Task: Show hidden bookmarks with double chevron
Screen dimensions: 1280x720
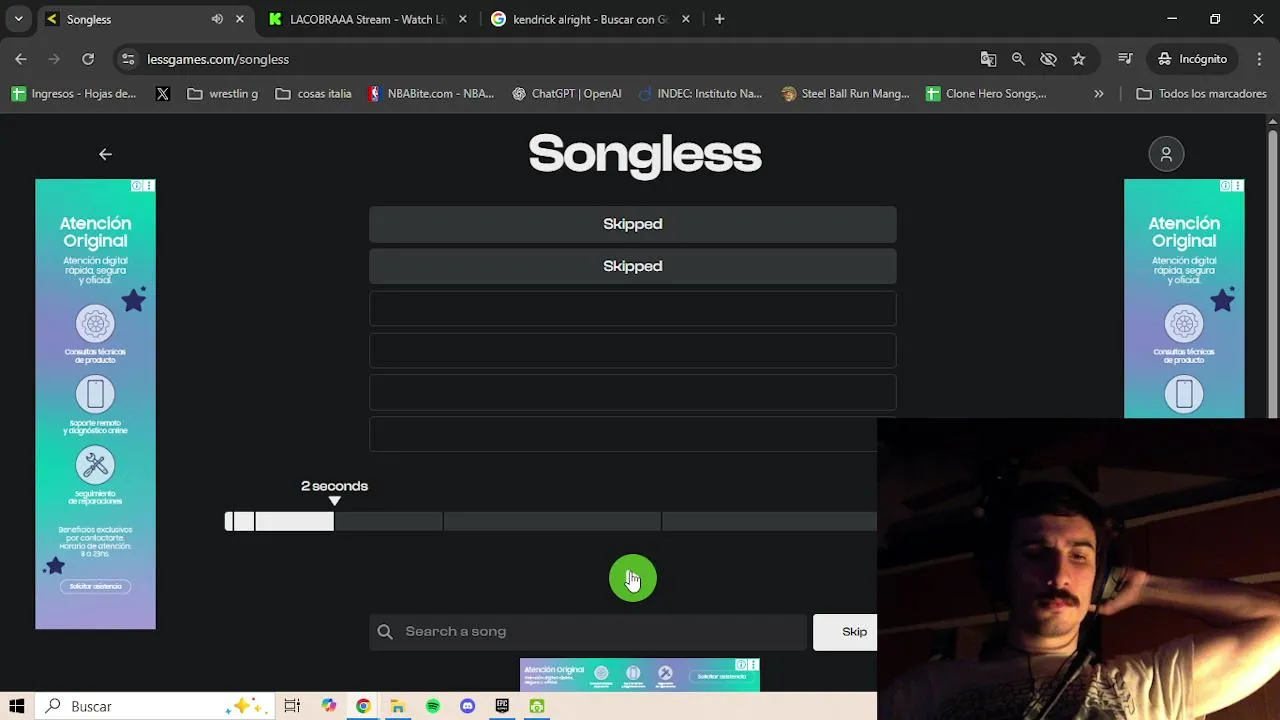Action: click(x=1099, y=94)
